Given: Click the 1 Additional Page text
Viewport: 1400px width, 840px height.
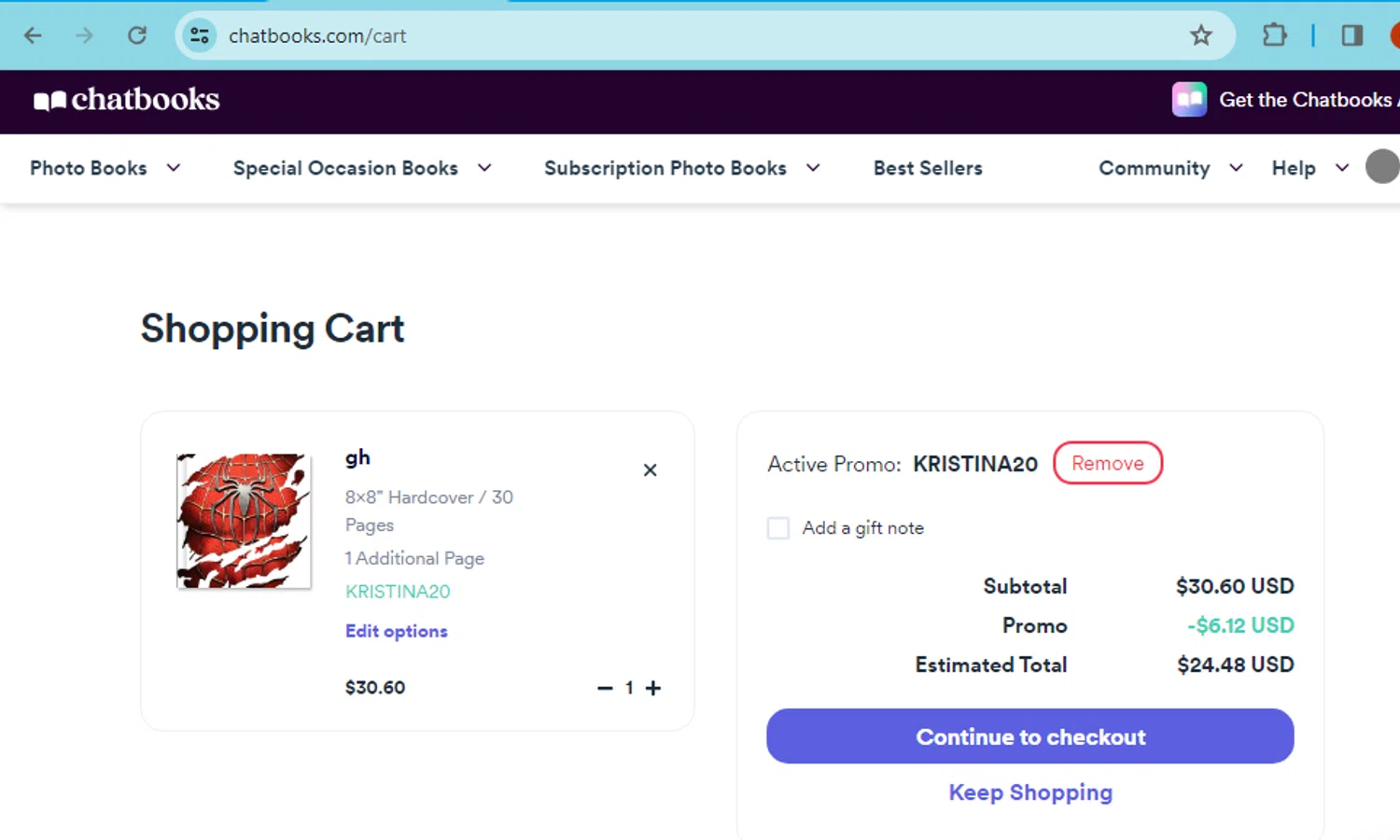Looking at the screenshot, I should [414, 558].
